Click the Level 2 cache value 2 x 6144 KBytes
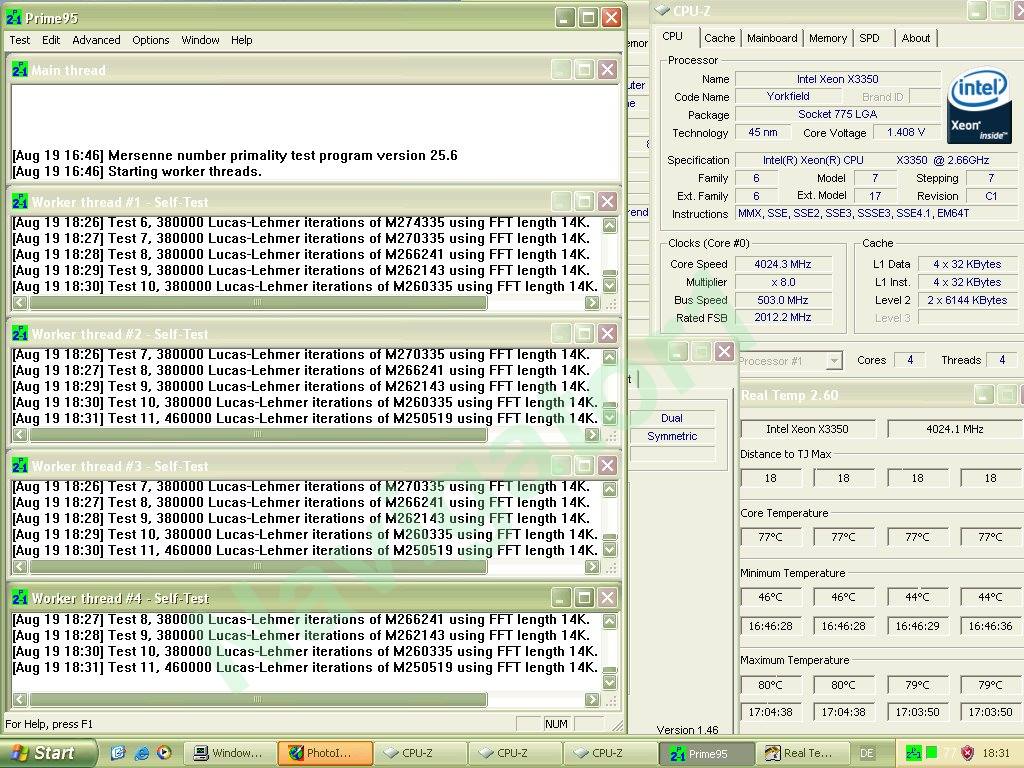The image size is (1024, 768). pos(967,300)
